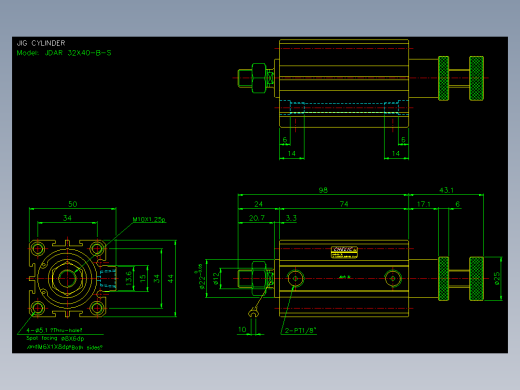Select the "17.1" dimension text
The height and width of the screenshot is (390, 520).
(424, 204)
